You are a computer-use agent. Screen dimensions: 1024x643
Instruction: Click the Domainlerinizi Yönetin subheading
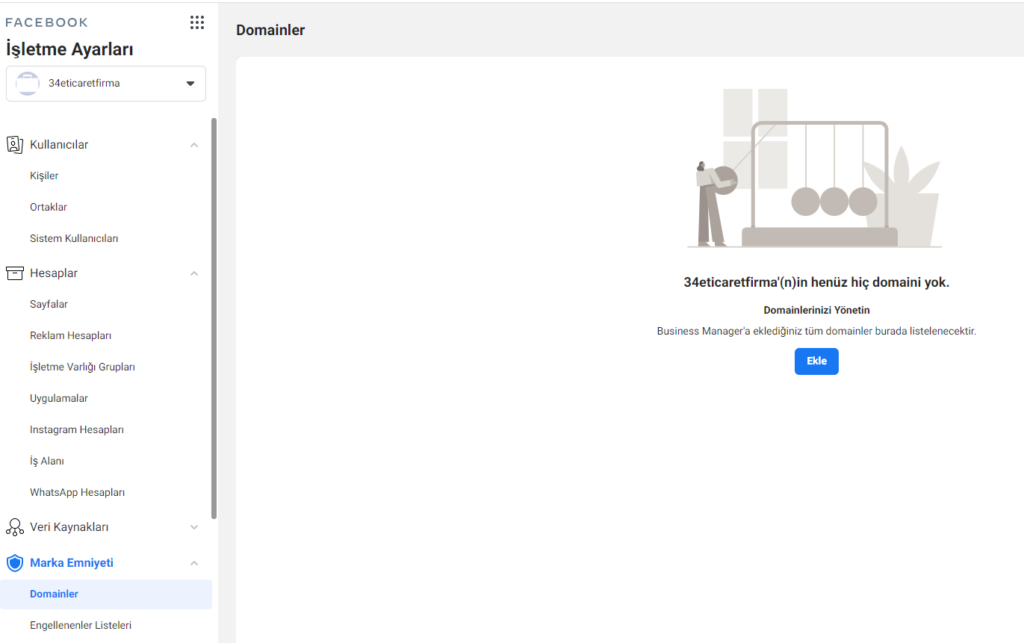(x=816, y=310)
